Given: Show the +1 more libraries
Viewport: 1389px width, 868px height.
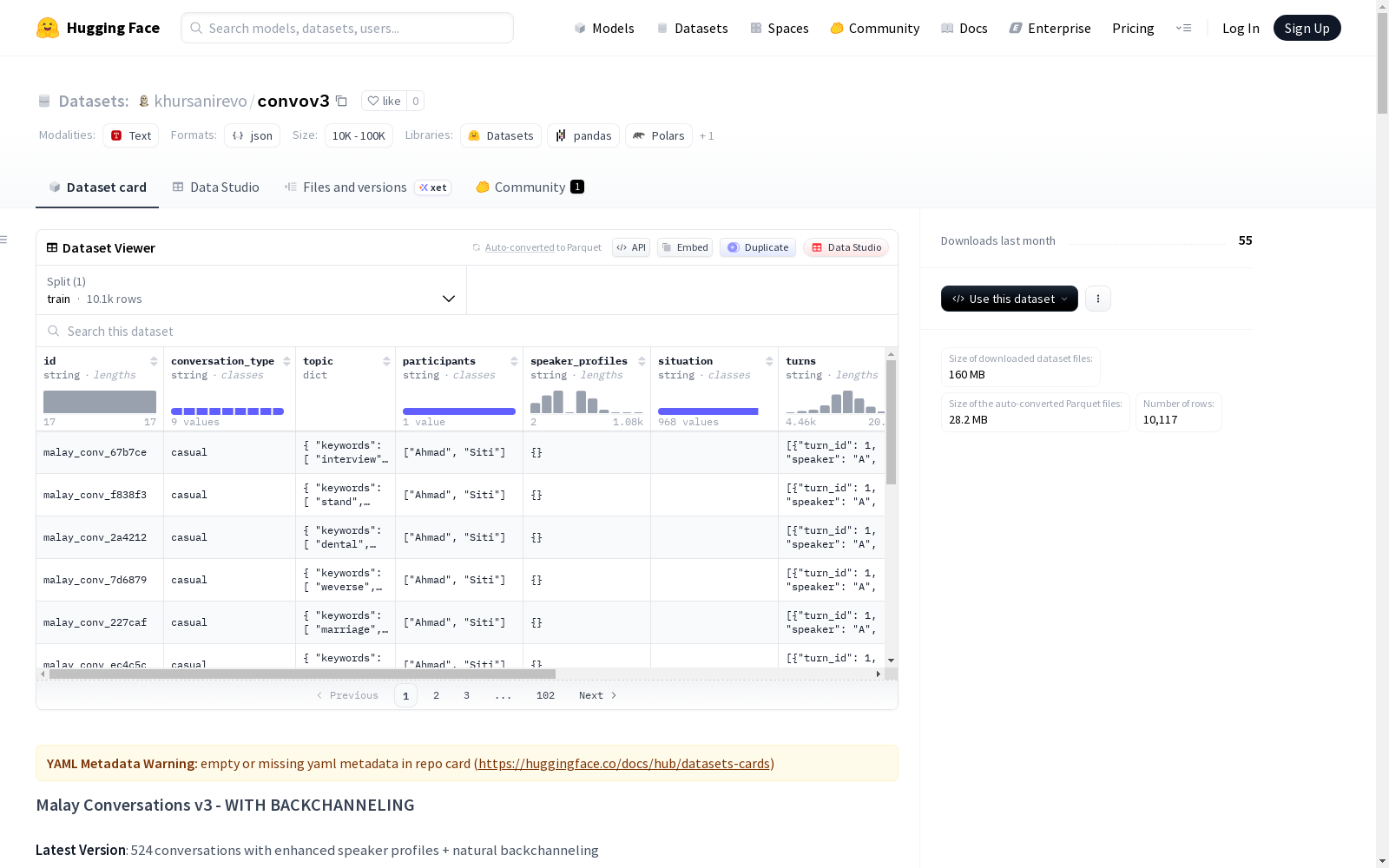Looking at the screenshot, I should tap(707, 135).
